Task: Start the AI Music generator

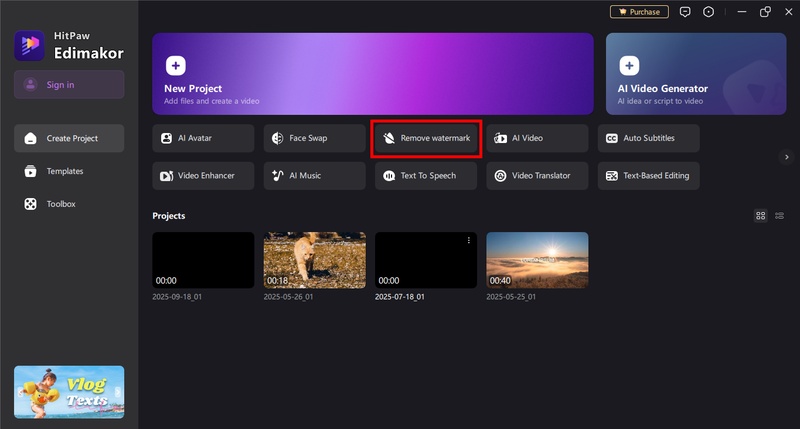Action: (314, 176)
